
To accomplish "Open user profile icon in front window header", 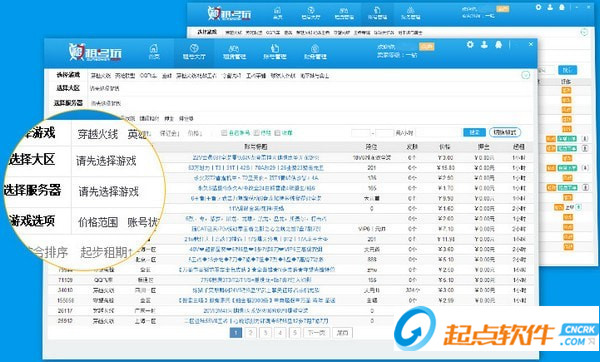I will tap(484, 45).
